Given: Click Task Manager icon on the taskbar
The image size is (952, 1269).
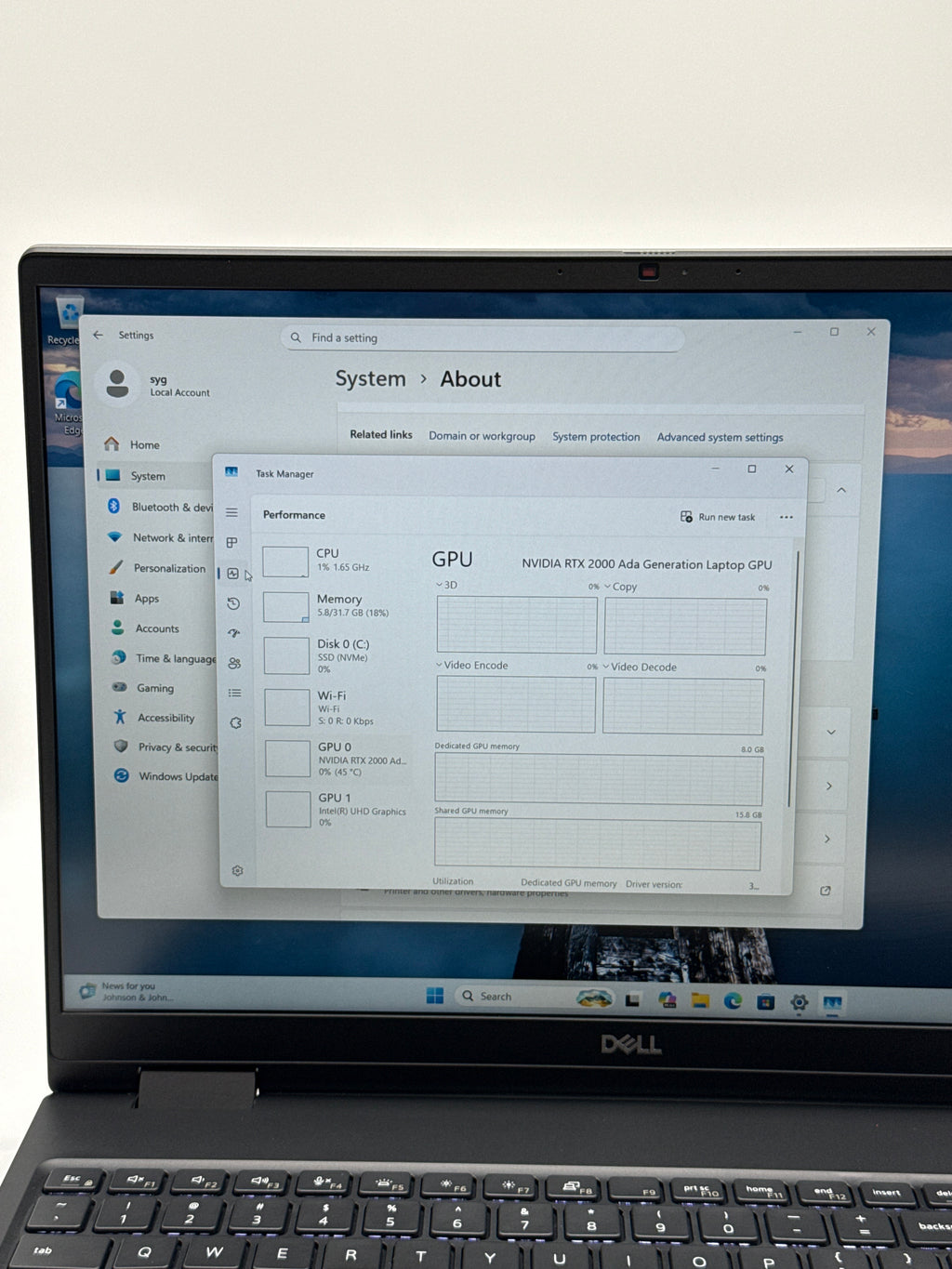Looking at the screenshot, I should point(832,1003).
